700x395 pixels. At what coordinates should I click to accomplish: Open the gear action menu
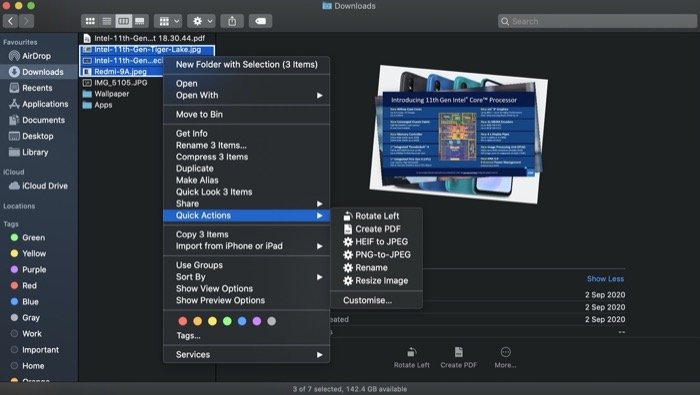tap(201, 21)
